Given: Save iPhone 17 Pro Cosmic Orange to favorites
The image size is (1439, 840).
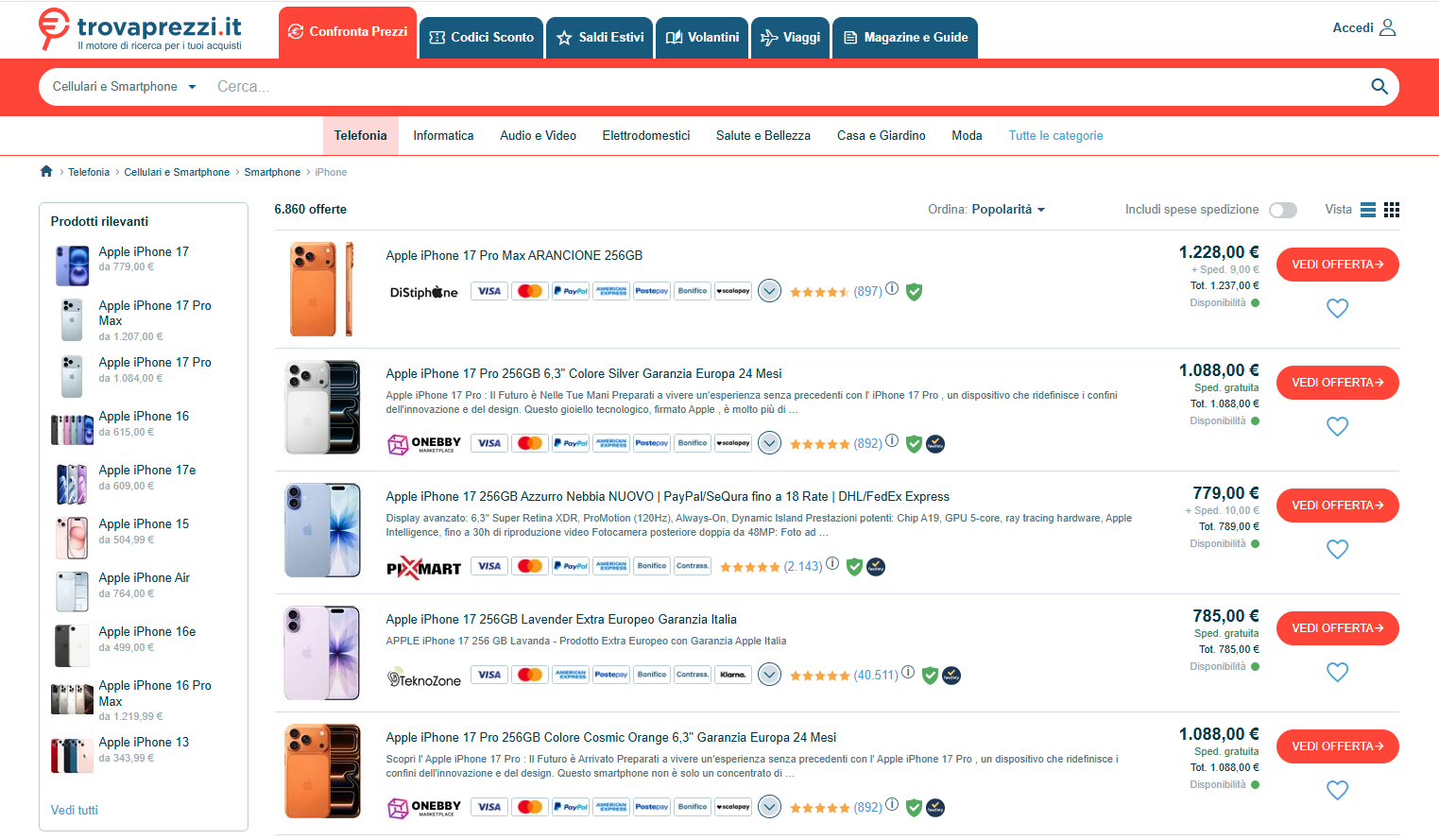Looking at the screenshot, I should click(1337, 790).
